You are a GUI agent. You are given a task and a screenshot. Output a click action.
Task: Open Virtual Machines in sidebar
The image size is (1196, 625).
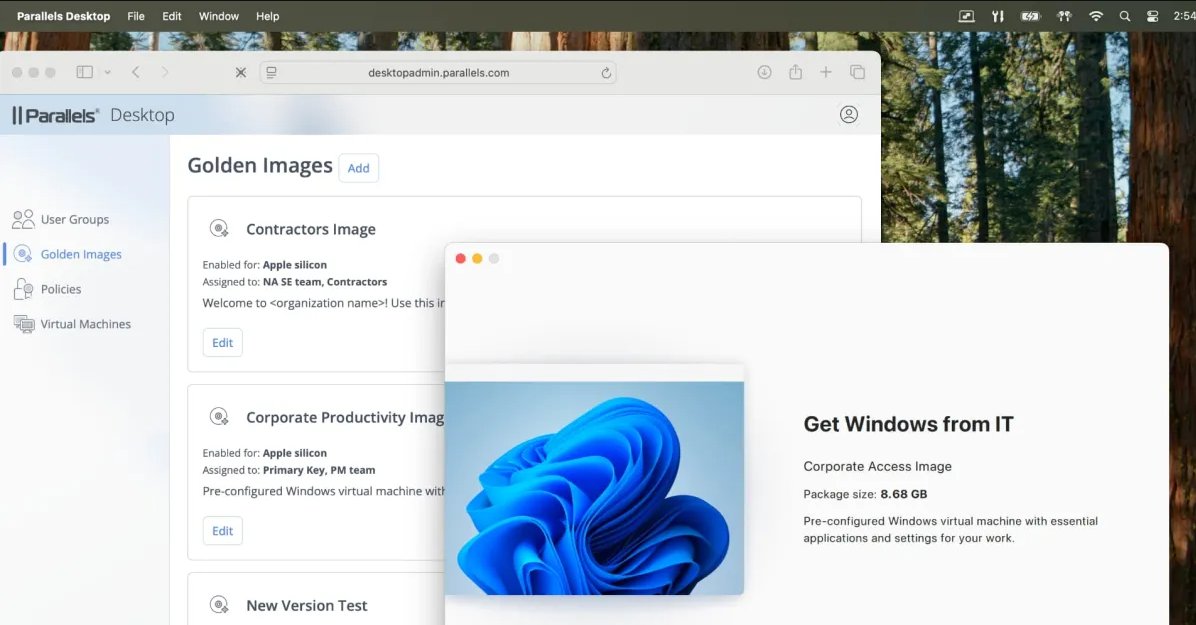click(x=85, y=324)
